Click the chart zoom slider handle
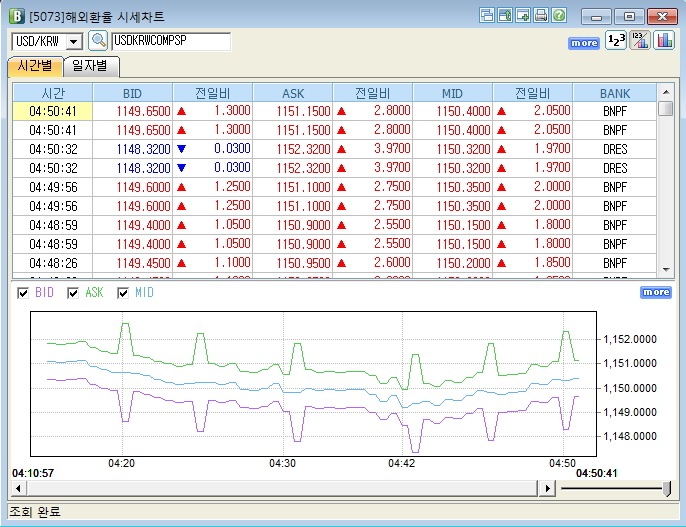Viewport: 686px width, 527px height. coord(667,488)
